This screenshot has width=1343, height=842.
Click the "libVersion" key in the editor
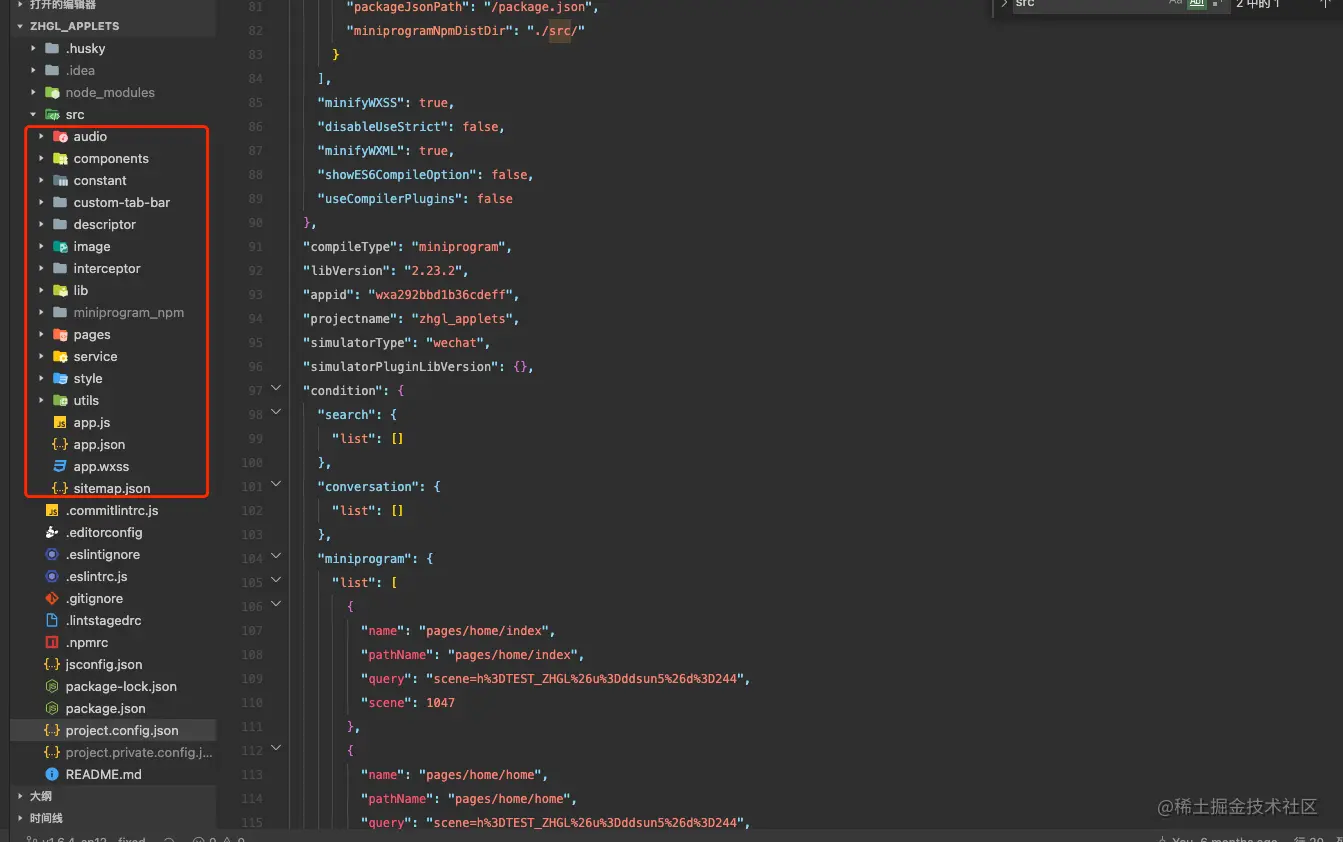coord(347,271)
